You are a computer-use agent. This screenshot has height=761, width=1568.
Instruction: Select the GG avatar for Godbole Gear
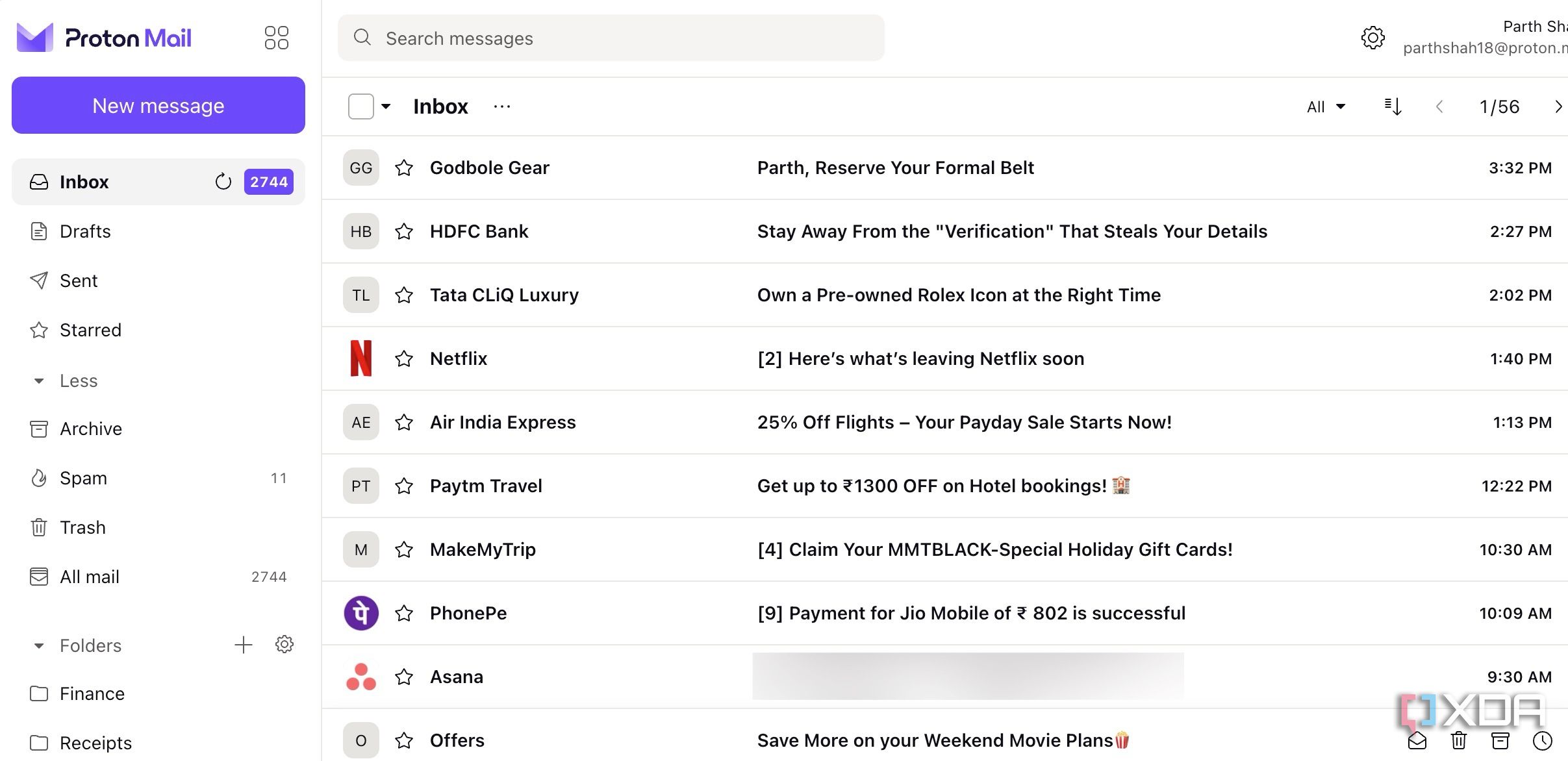tap(361, 168)
